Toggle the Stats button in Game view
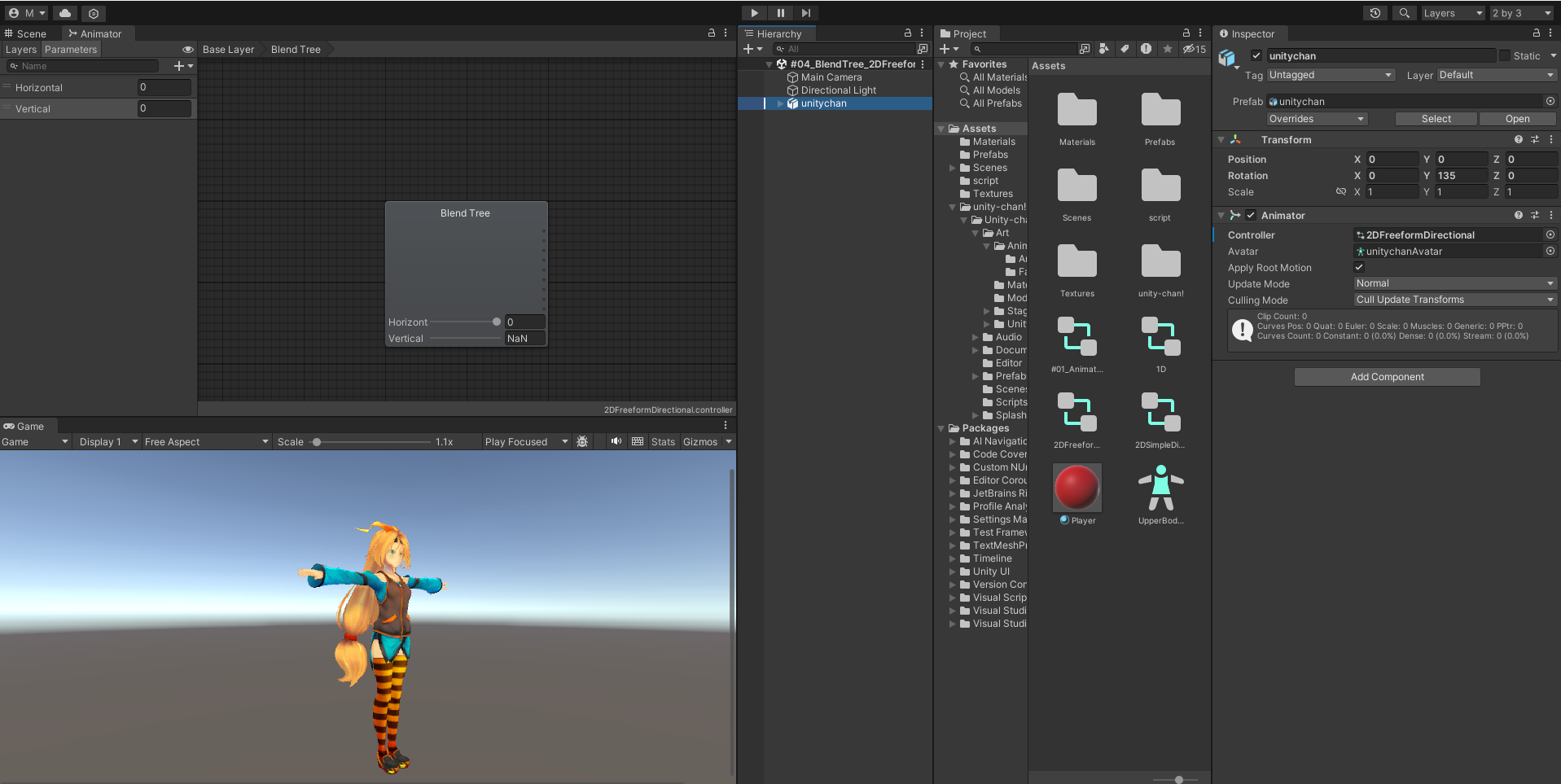1561x784 pixels. tap(663, 442)
